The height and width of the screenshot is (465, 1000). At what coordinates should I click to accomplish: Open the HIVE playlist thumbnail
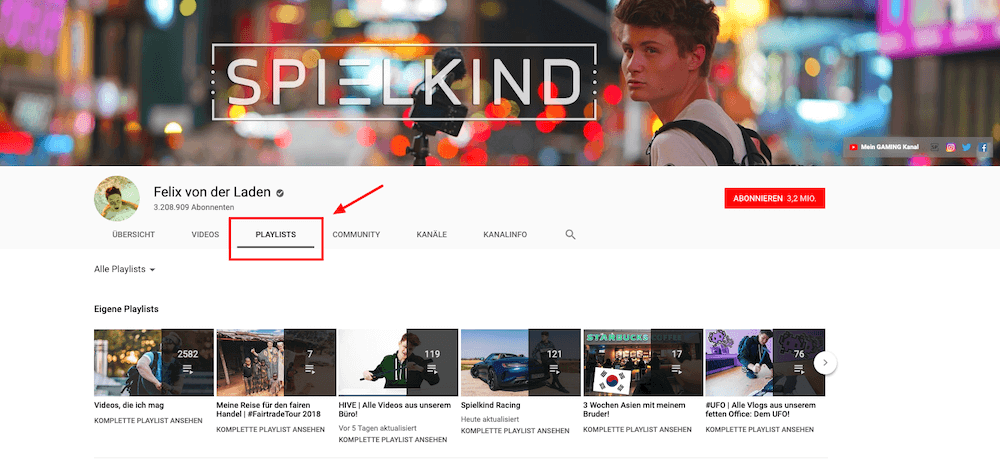399,363
